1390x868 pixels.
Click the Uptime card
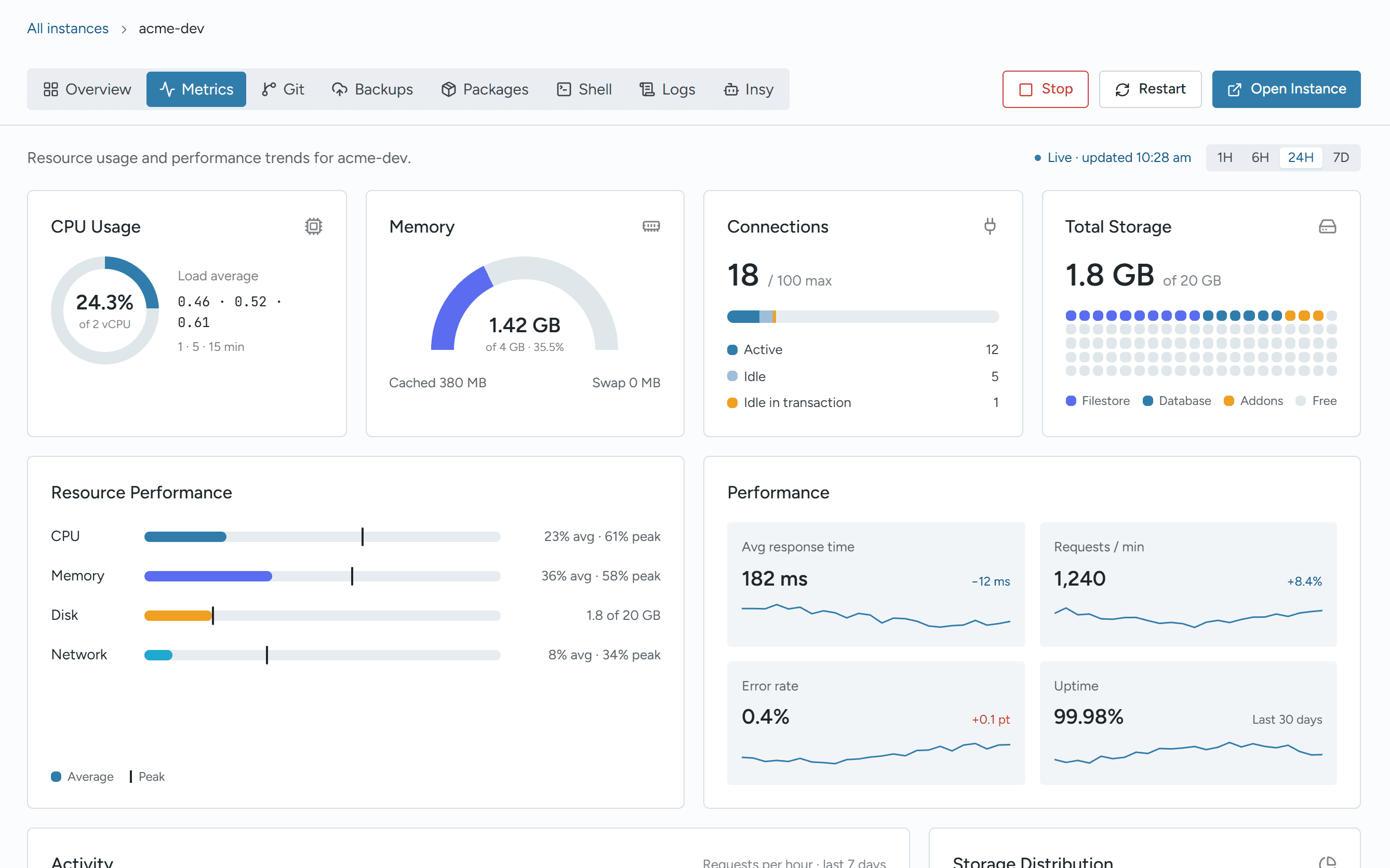(x=1188, y=723)
